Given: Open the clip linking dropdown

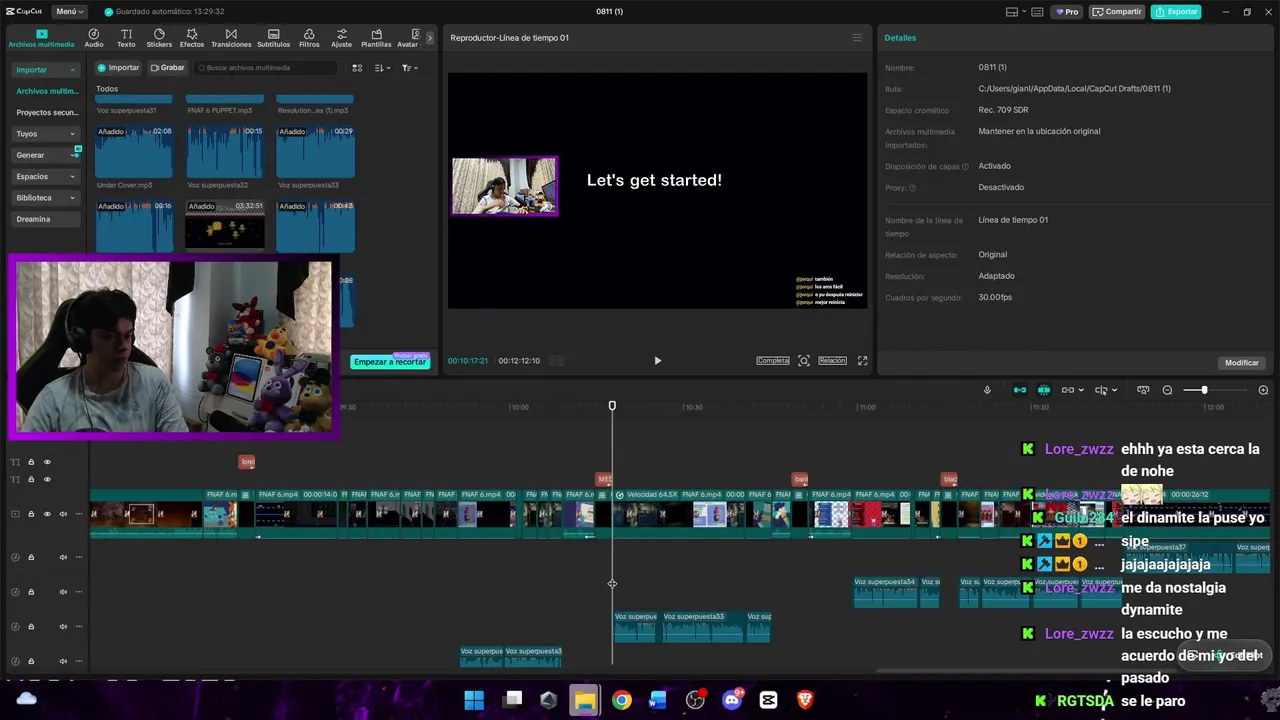Looking at the screenshot, I should [x=1073, y=390].
